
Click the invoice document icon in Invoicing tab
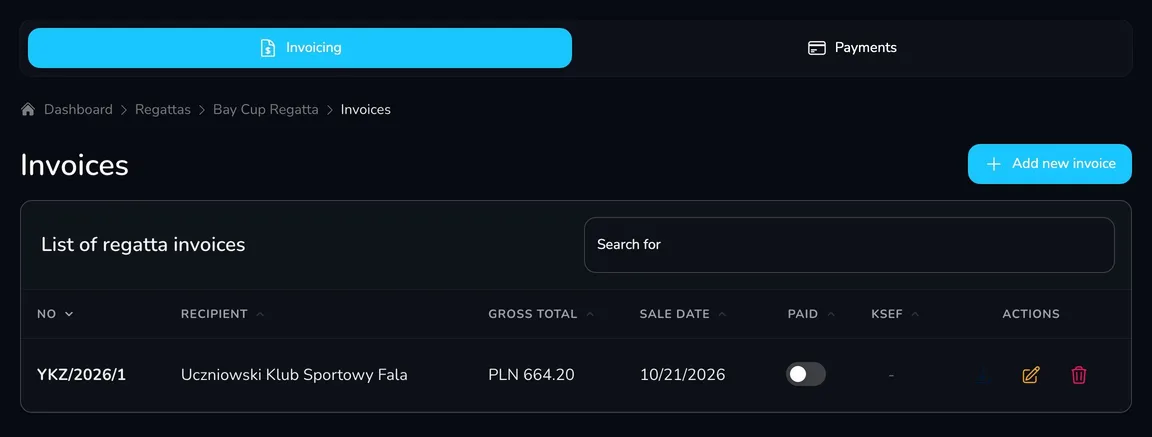point(268,48)
